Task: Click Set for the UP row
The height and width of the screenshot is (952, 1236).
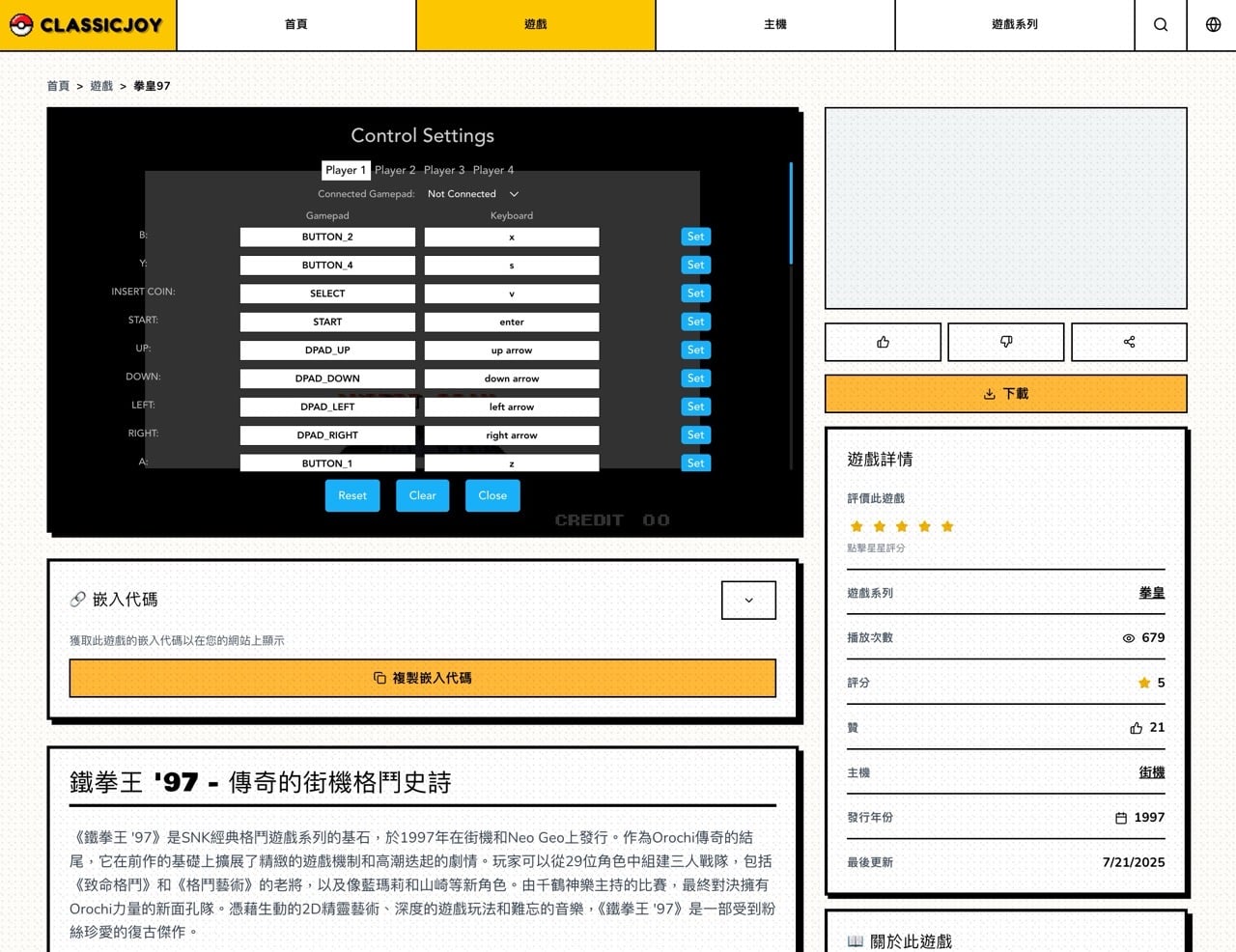Action: [695, 350]
